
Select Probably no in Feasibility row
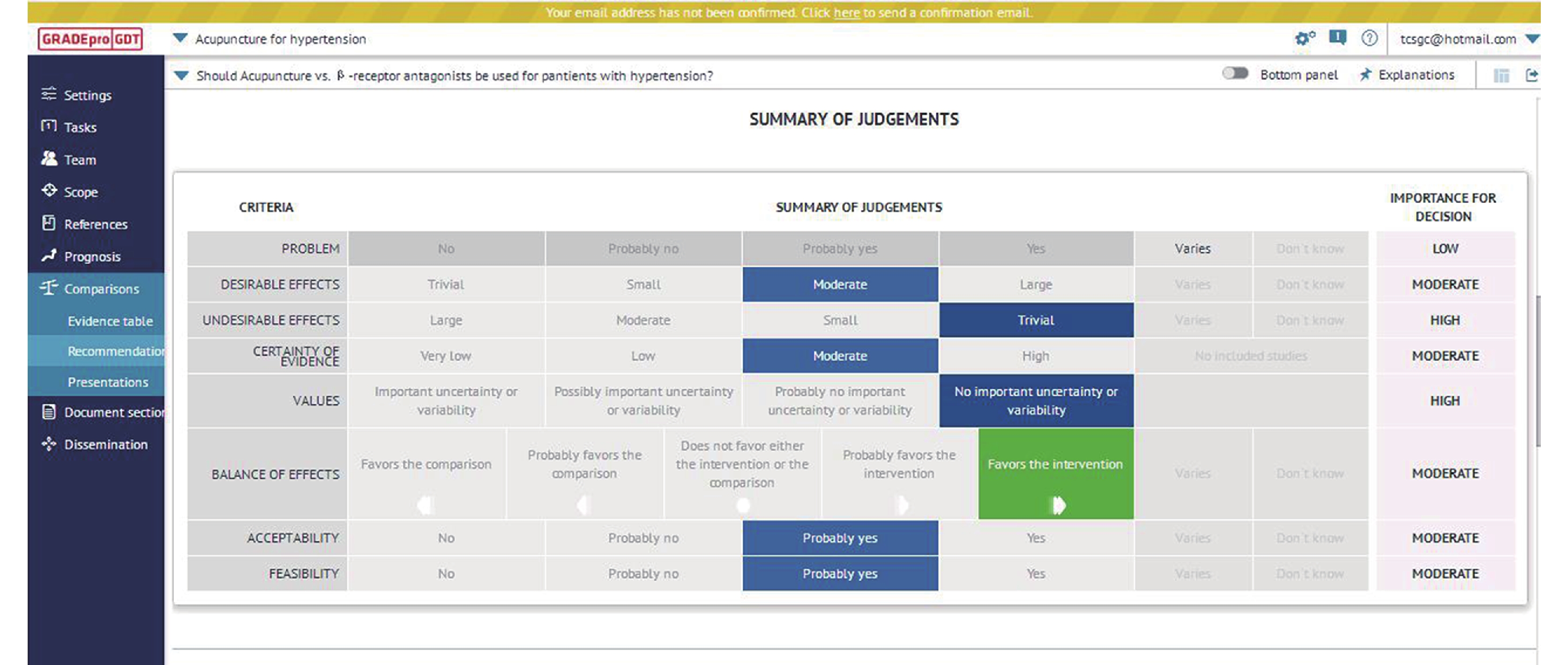click(x=643, y=574)
